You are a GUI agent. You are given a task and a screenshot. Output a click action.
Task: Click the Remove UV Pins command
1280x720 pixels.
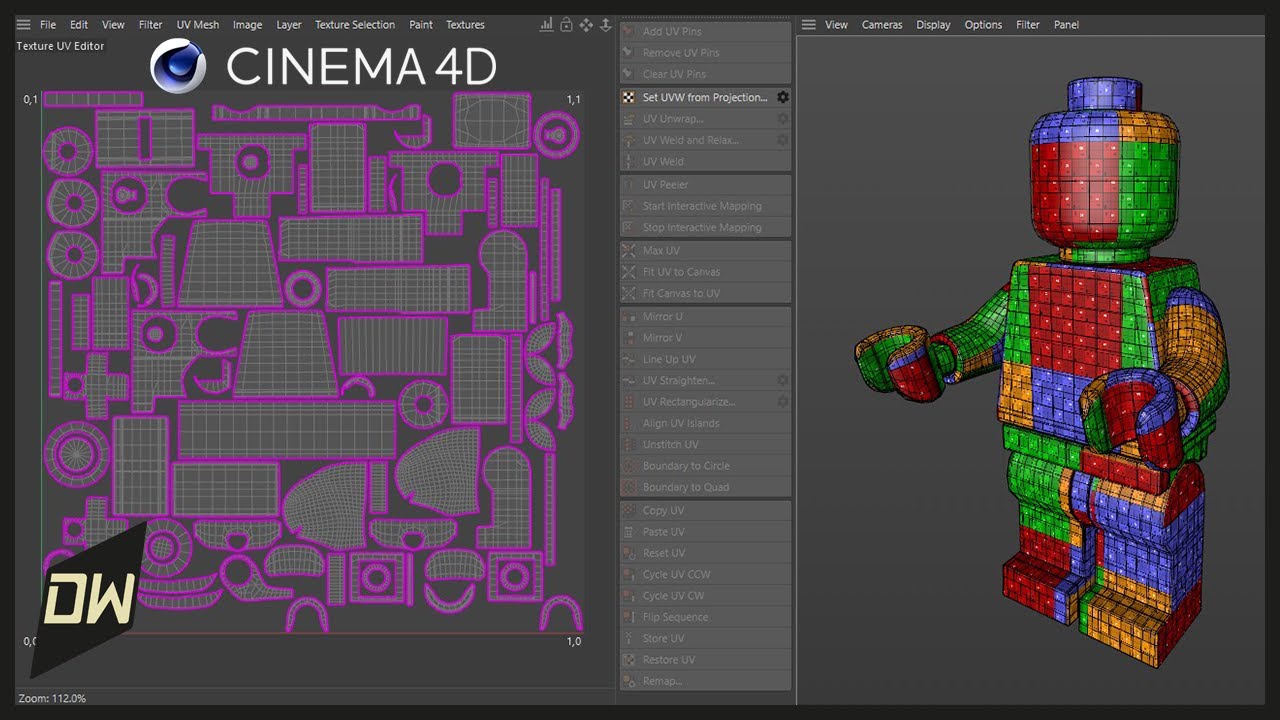pyautogui.click(x=706, y=52)
